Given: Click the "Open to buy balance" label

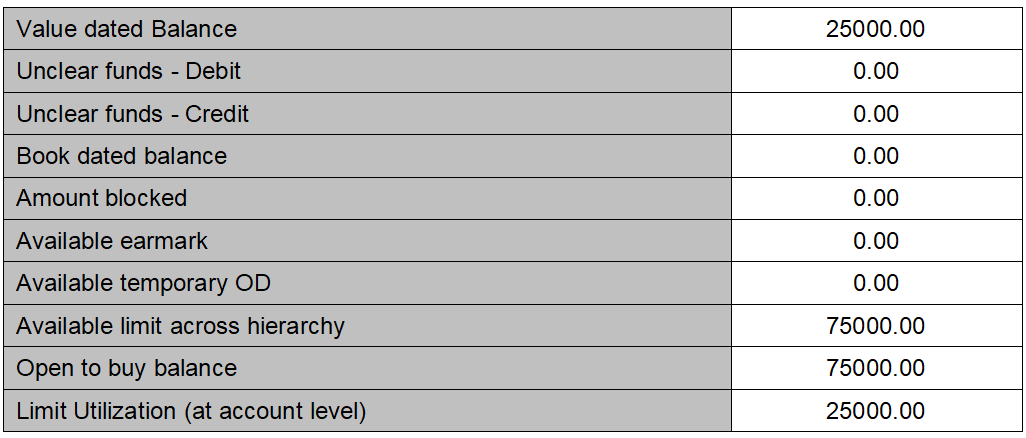Looking at the screenshot, I should [x=127, y=368].
